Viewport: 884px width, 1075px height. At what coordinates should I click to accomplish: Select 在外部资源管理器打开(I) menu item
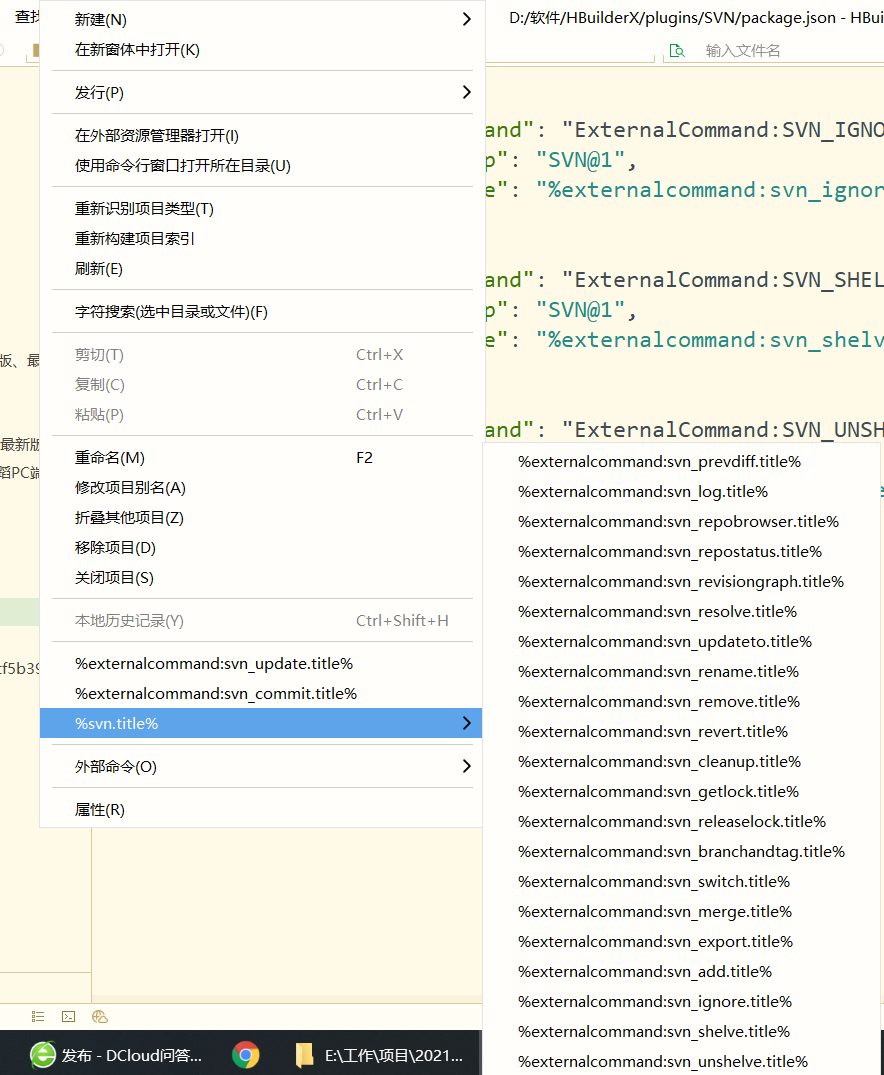157,136
